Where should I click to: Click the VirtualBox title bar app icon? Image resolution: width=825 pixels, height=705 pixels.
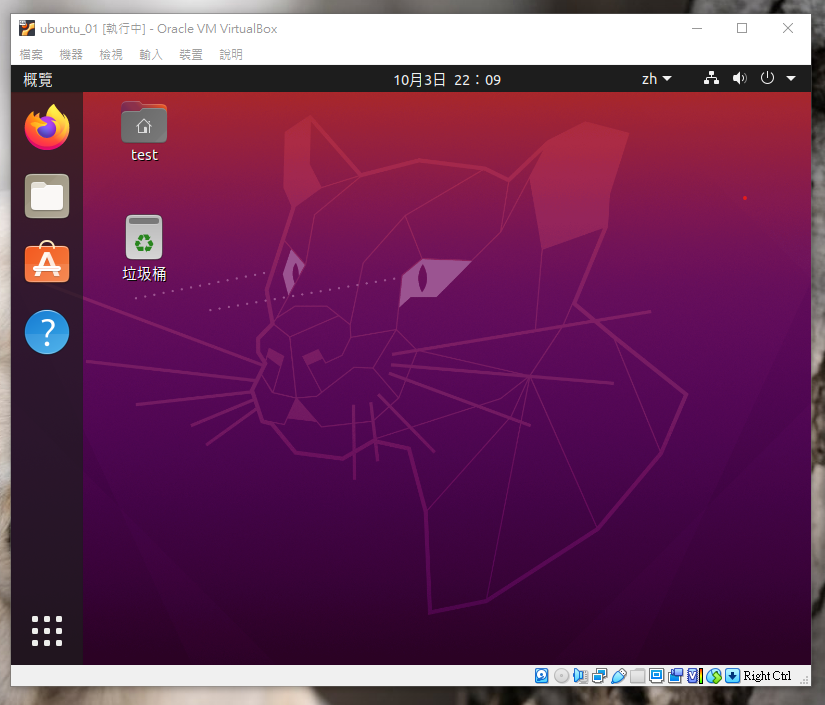[x=26, y=28]
